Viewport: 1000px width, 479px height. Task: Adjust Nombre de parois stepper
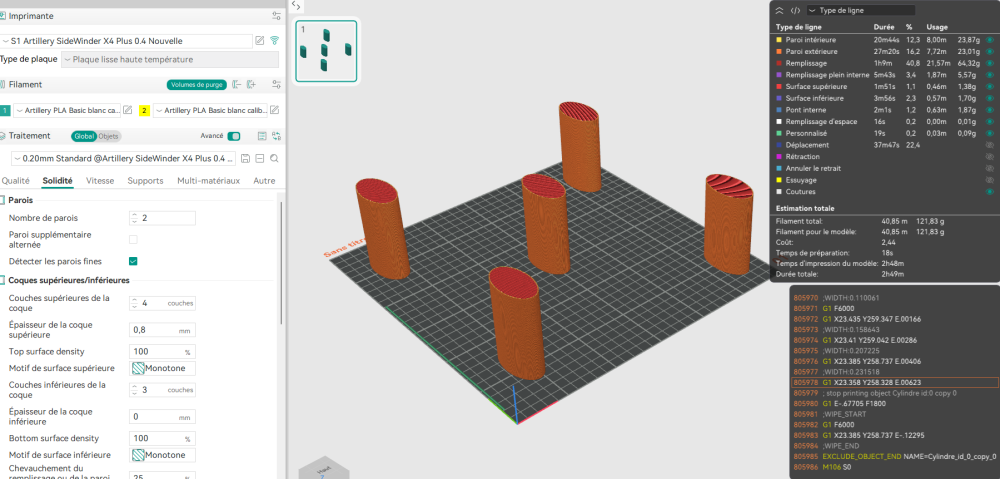coord(134,217)
